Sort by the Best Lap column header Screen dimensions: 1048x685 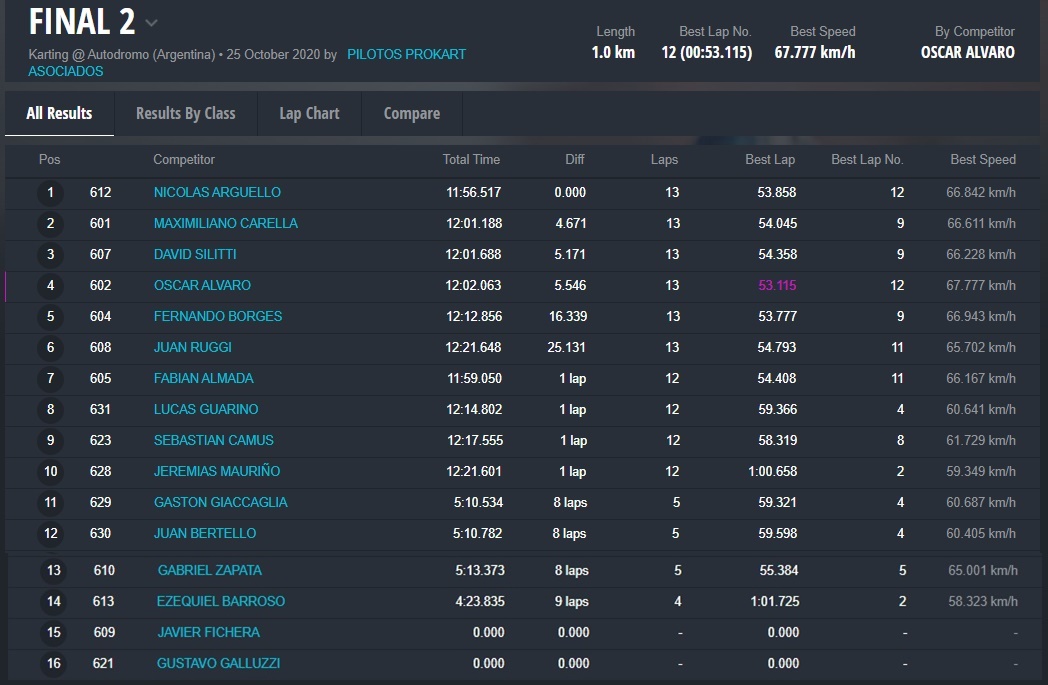[770, 159]
